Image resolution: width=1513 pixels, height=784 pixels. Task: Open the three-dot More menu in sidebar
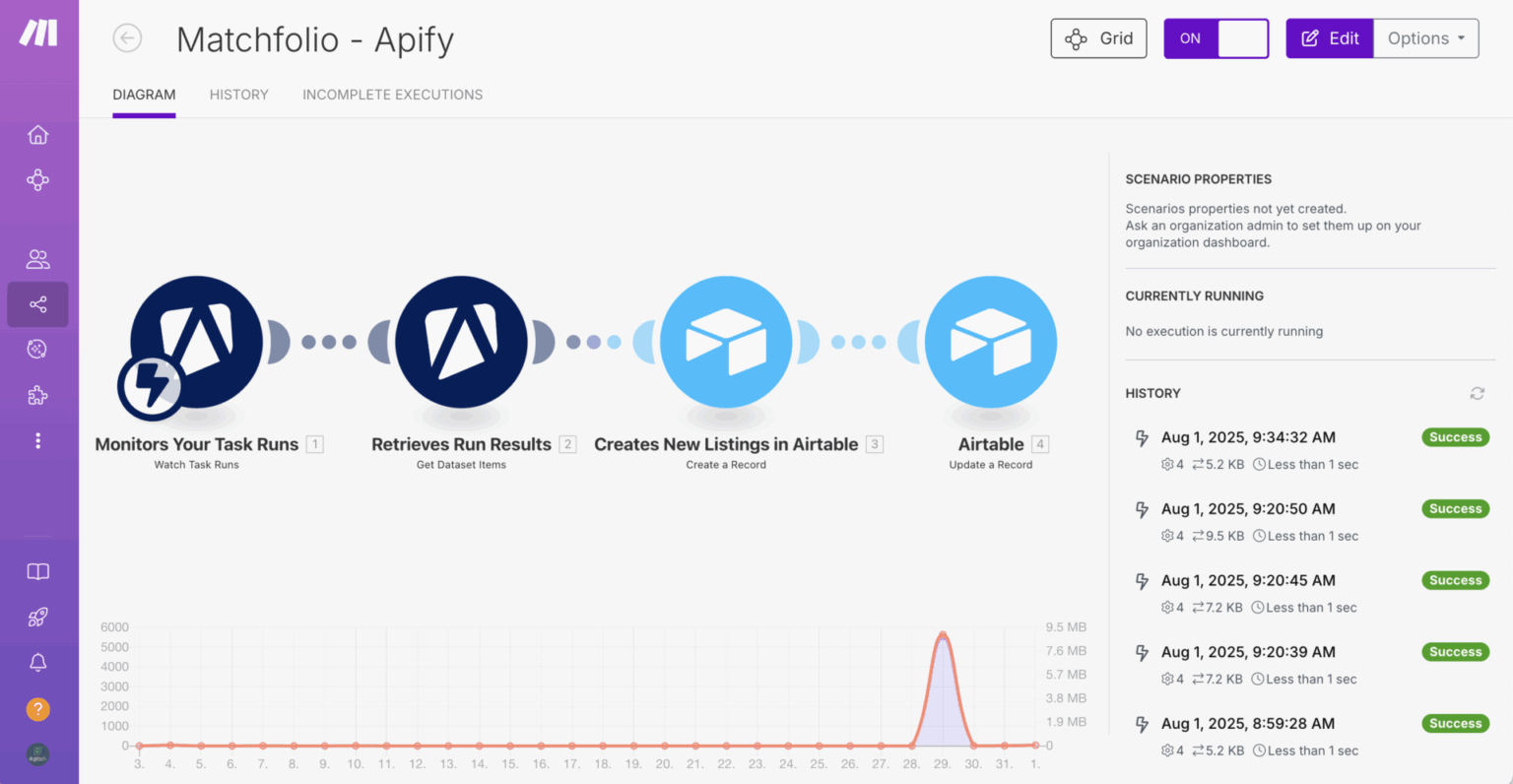pyautogui.click(x=37, y=440)
